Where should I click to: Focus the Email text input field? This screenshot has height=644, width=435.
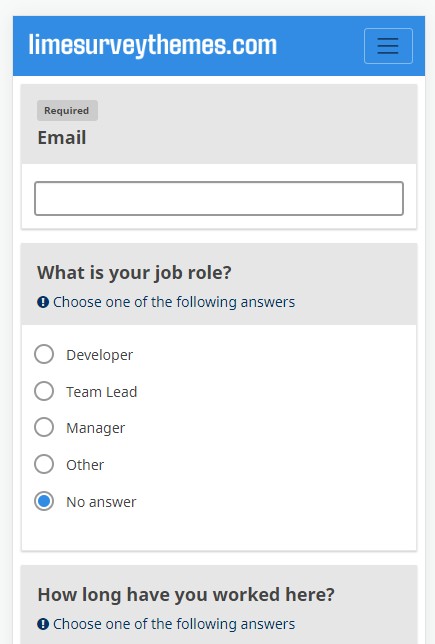tap(219, 198)
